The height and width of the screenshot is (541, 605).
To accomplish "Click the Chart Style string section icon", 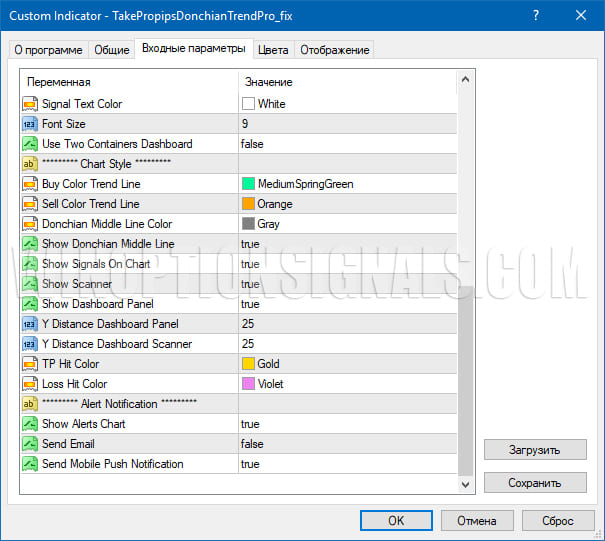I will tap(30, 164).
